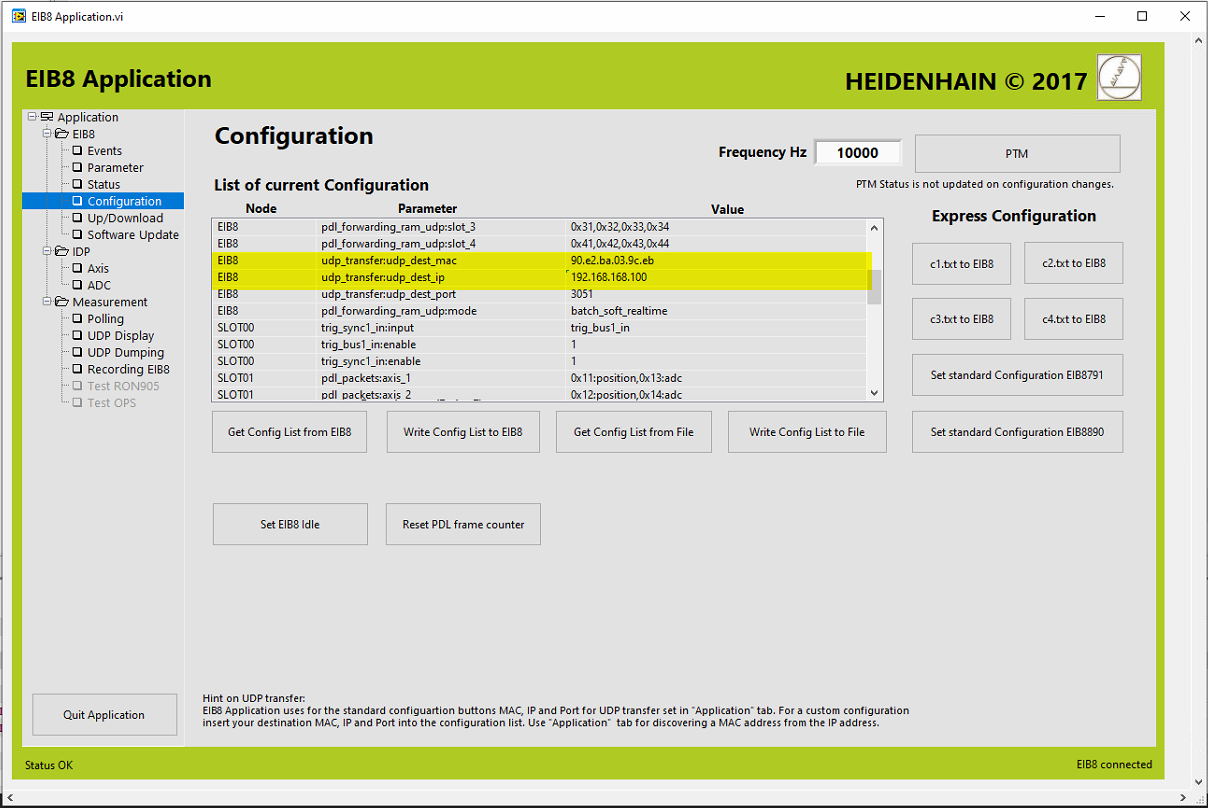This screenshot has width=1208, height=808.
Task: Click Write Config List to File
Action: pos(807,432)
